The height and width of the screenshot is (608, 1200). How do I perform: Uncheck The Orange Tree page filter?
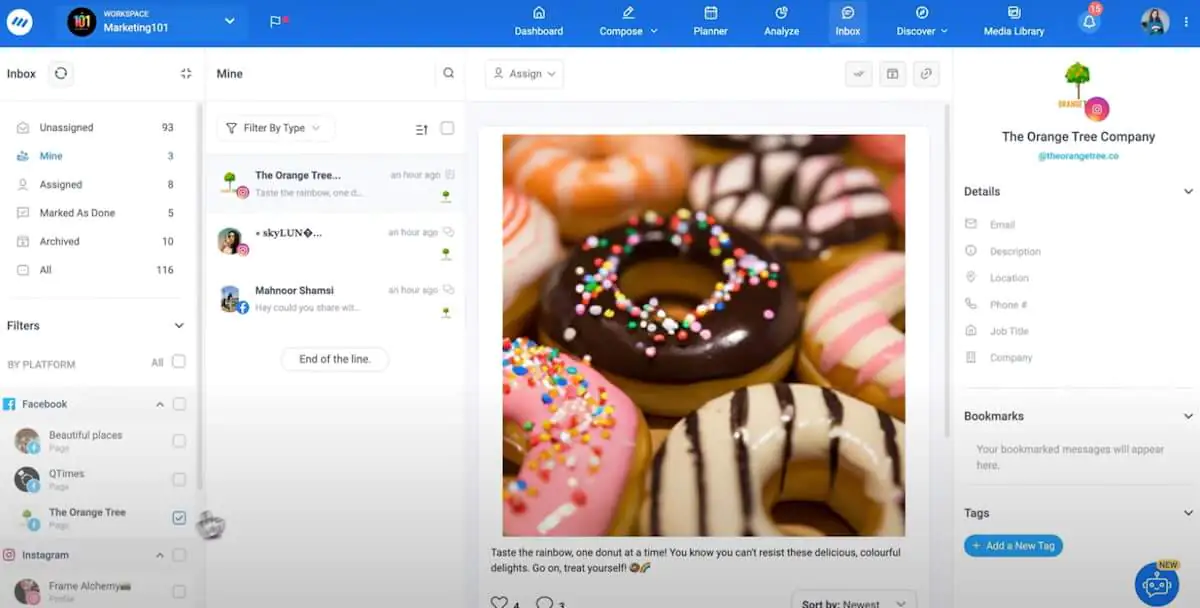(179, 518)
